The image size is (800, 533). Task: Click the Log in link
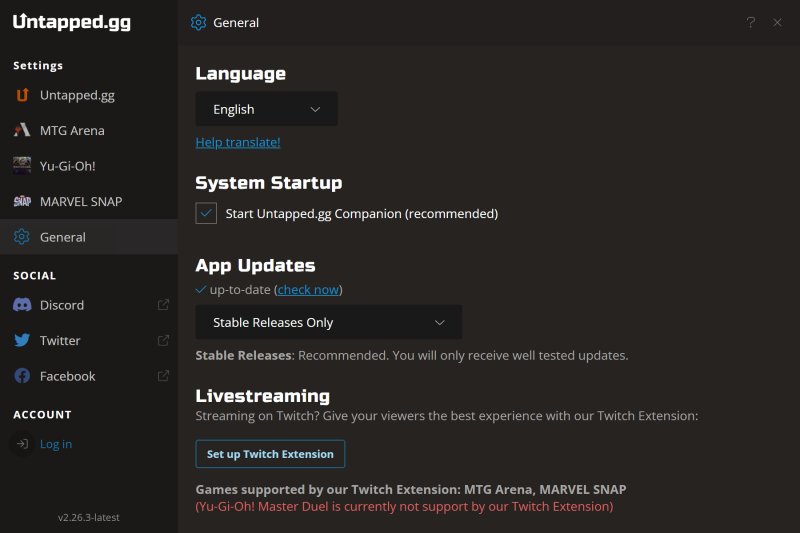pos(56,444)
